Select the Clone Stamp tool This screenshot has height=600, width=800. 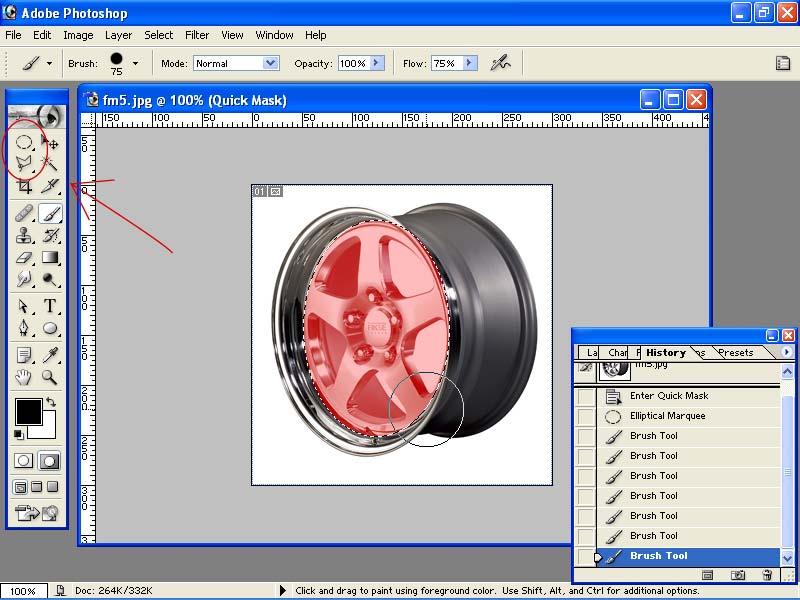[25, 236]
